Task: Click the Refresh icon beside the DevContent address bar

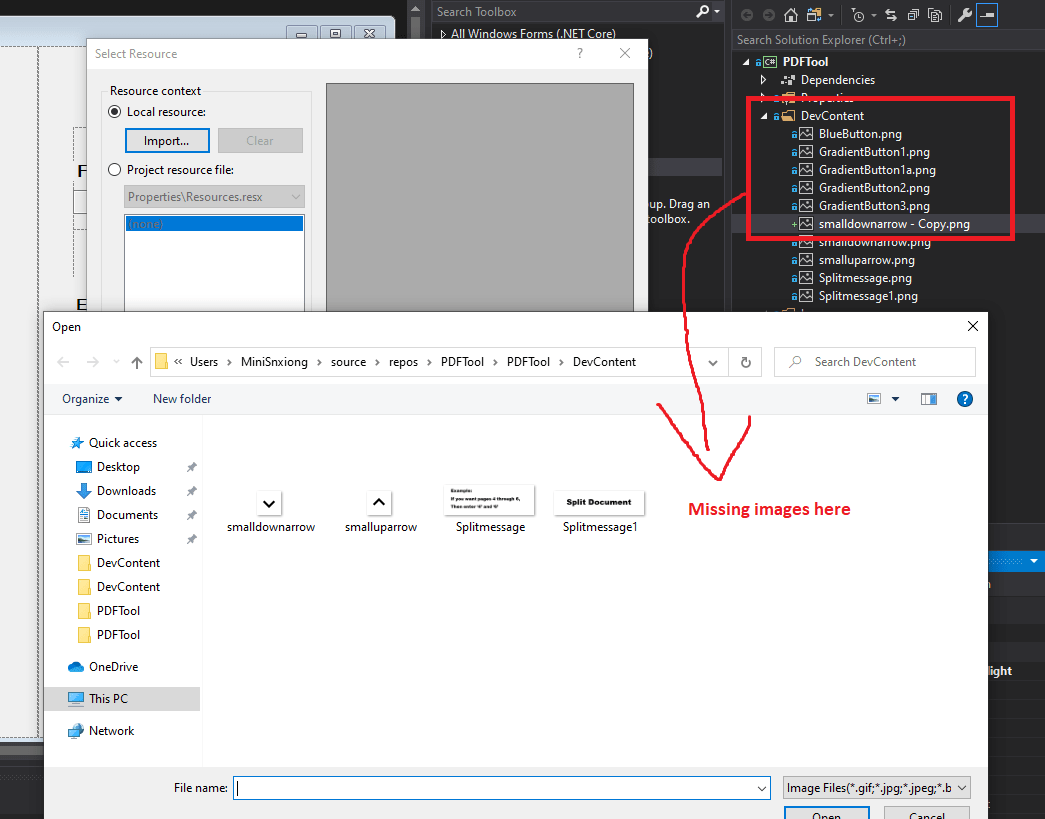Action: point(745,362)
